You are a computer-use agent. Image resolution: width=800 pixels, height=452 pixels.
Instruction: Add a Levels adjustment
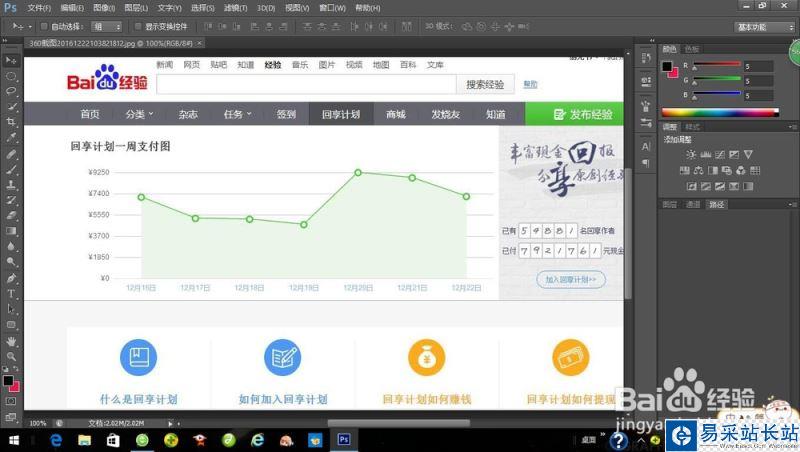click(706, 154)
